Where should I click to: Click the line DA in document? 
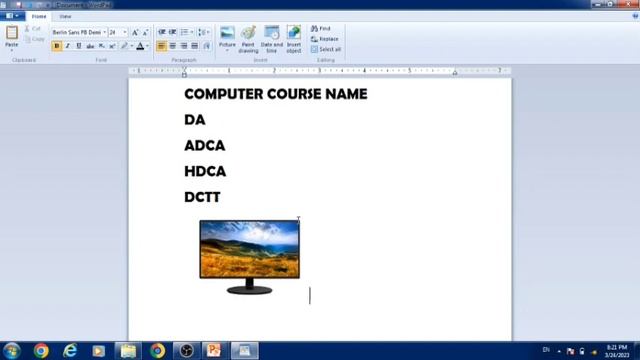point(195,120)
